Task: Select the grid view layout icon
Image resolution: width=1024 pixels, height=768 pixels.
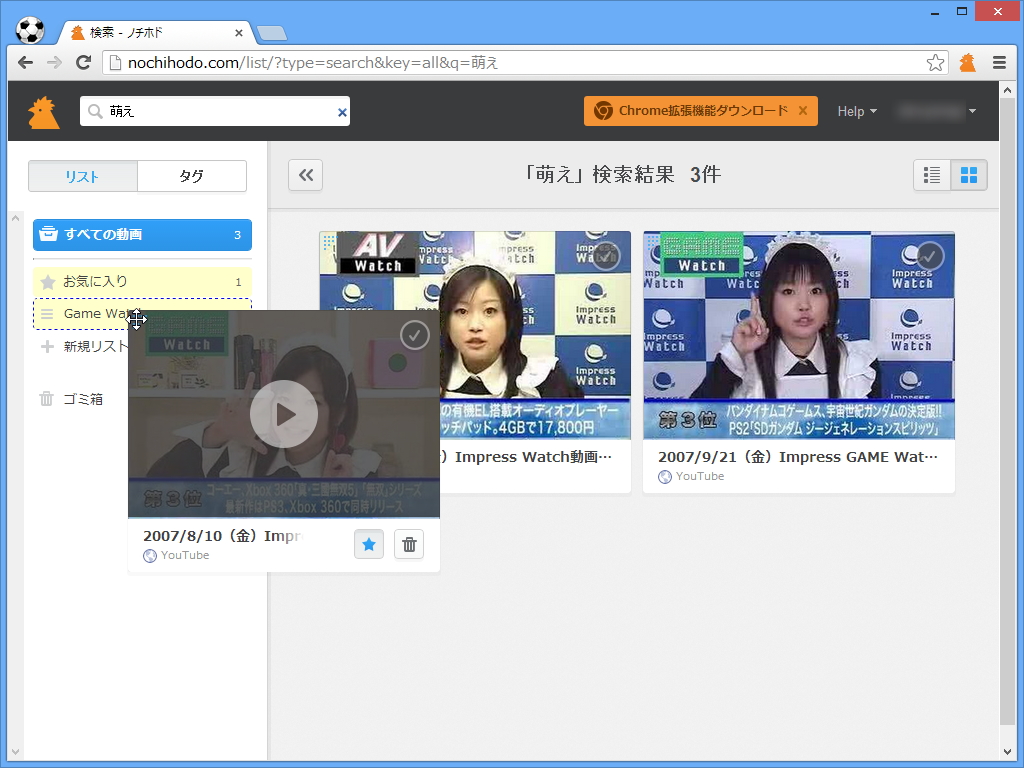Action: pyautogui.click(x=968, y=174)
